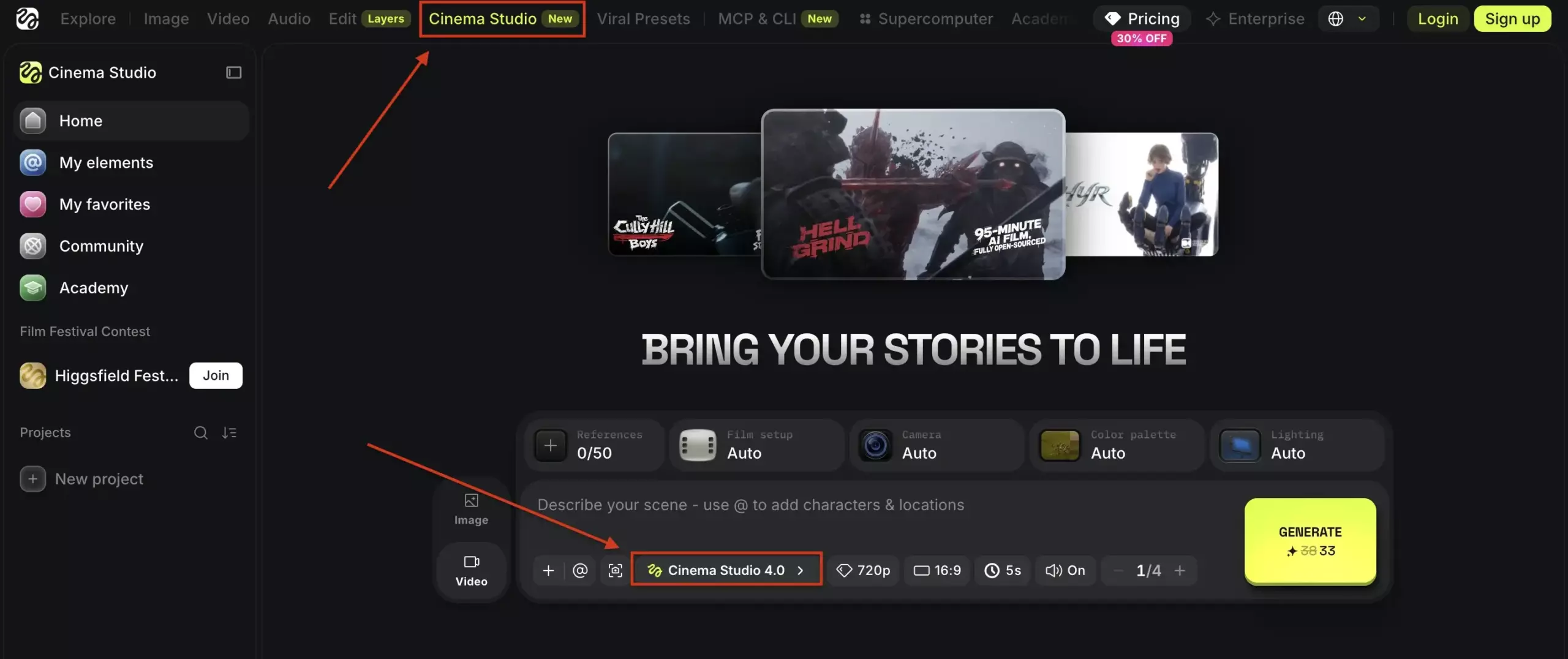Click the Login button
This screenshot has width=1568, height=659.
pyautogui.click(x=1438, y=19)
